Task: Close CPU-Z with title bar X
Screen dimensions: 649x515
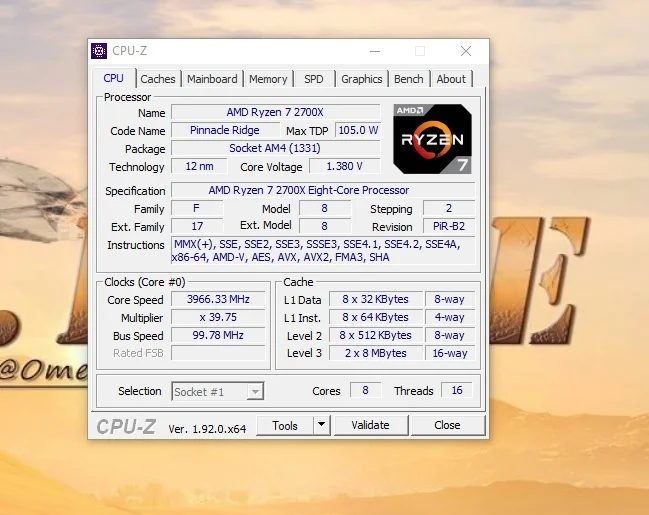Action: coord(466,51)
